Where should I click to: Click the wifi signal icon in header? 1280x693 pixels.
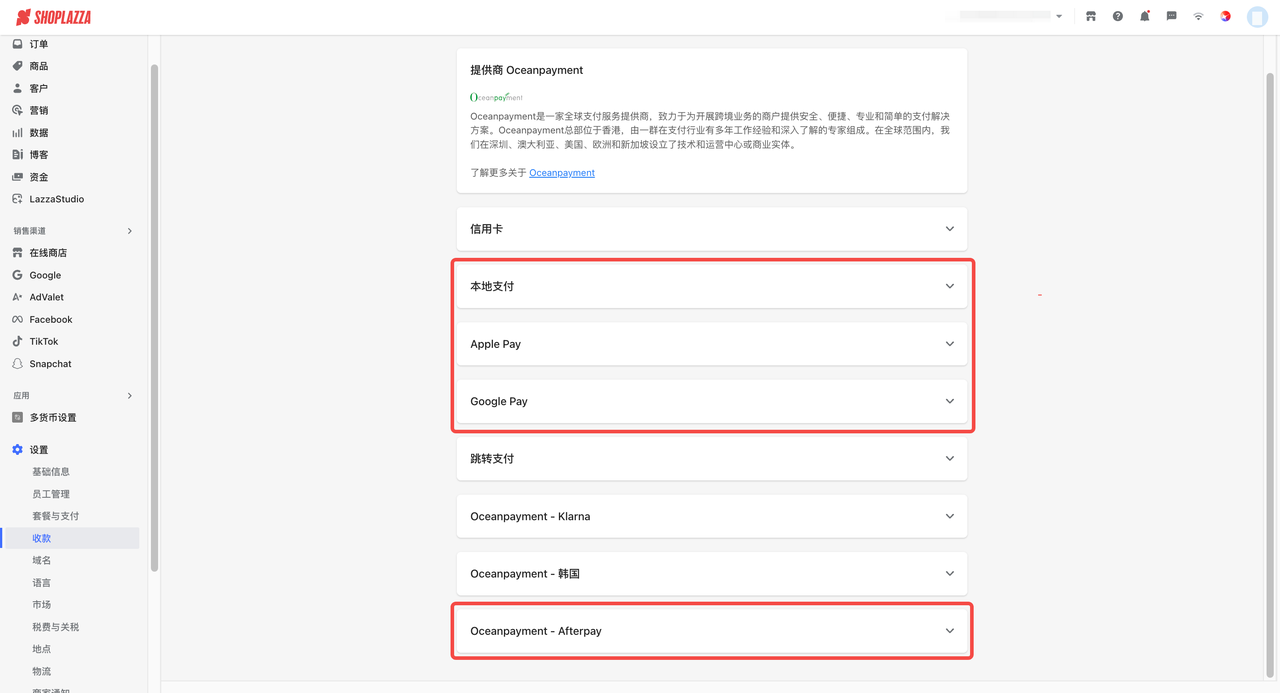[1198, 16]
